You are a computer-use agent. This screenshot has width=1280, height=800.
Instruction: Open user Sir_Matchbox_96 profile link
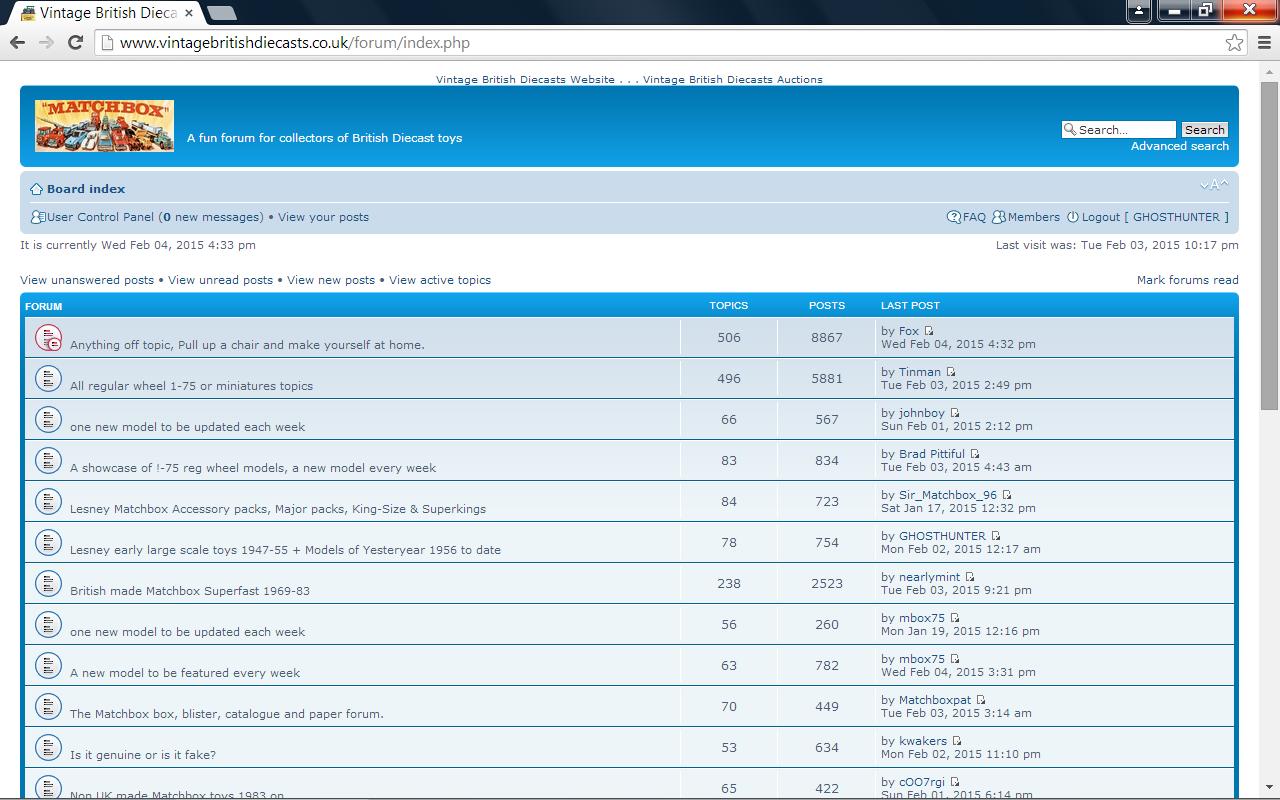[948, 495]
